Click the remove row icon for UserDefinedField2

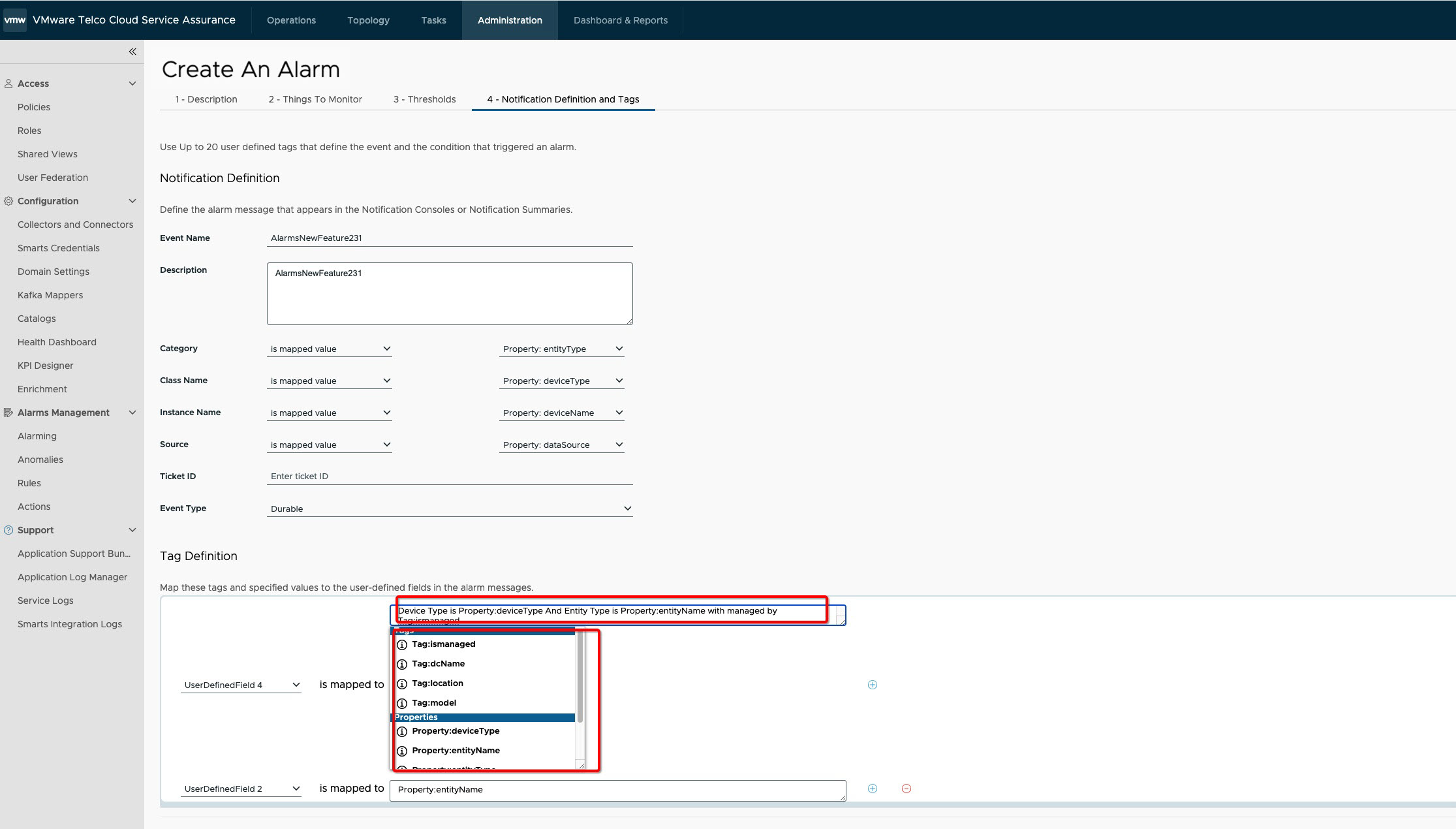tap(906, 789)
